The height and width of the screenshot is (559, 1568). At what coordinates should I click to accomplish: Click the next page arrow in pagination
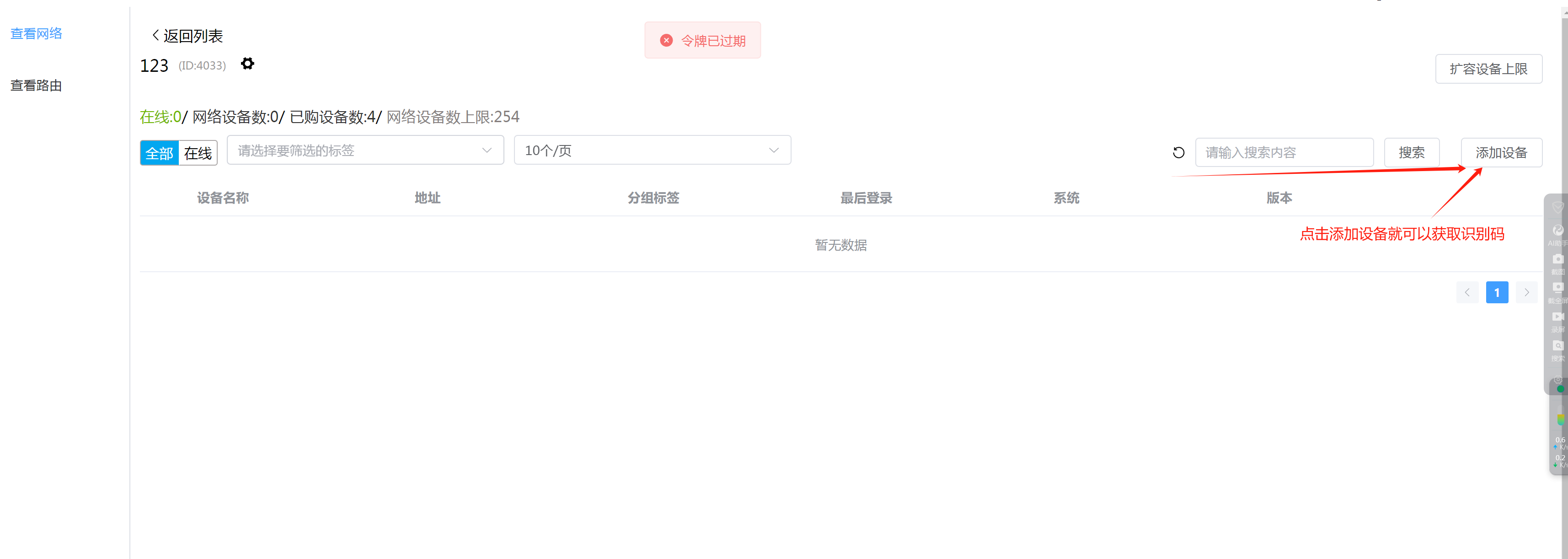[1526, 292]
